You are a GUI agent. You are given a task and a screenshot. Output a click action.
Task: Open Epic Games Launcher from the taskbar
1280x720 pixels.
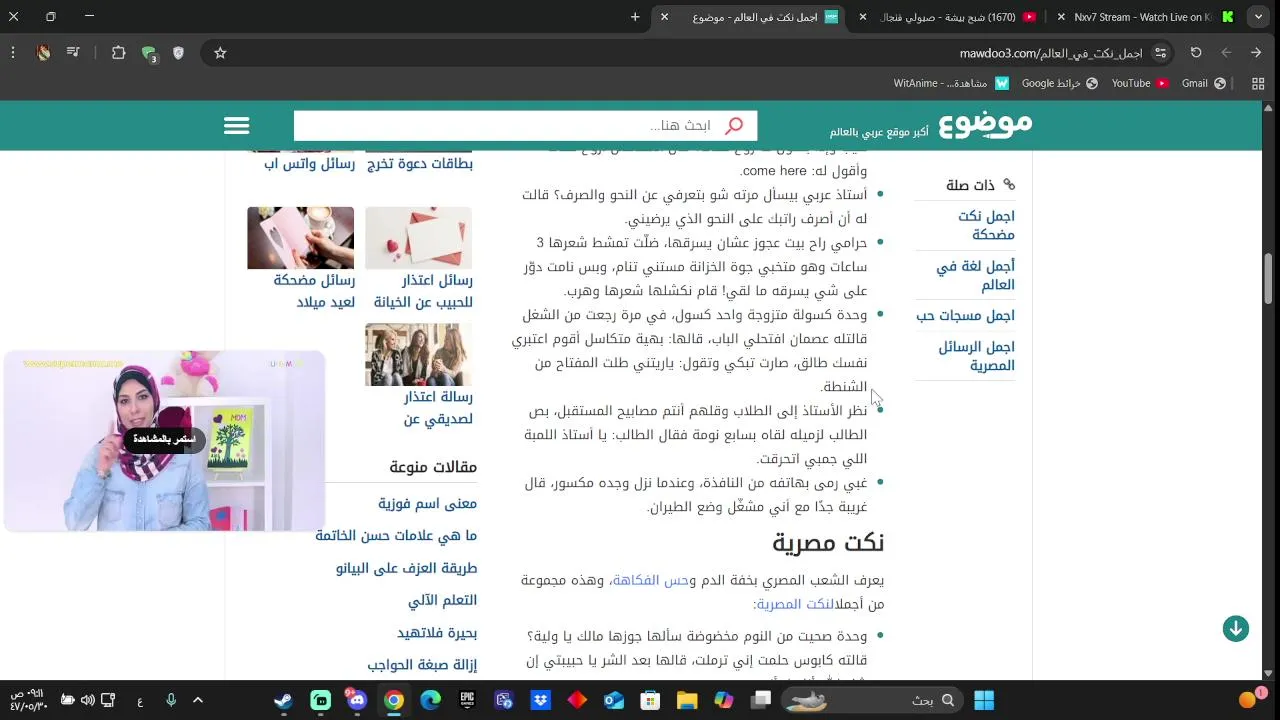(x=467, y=700)
